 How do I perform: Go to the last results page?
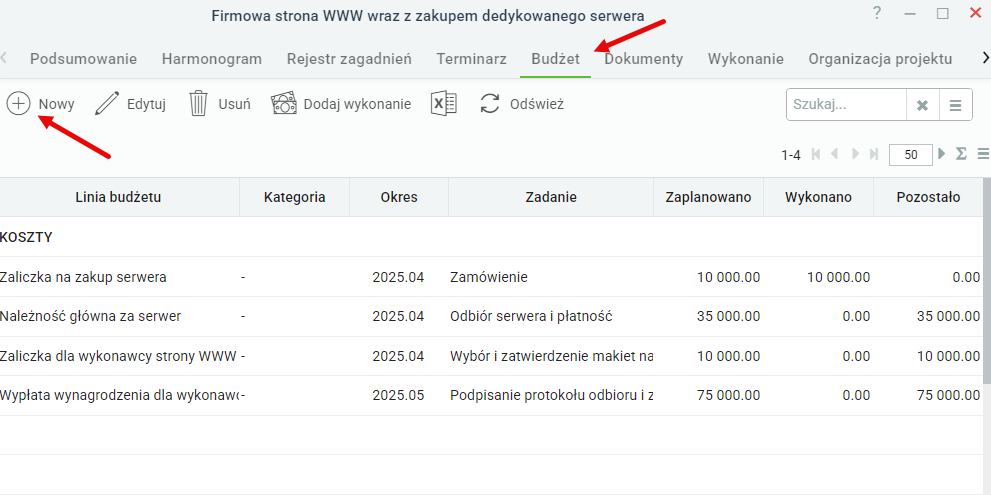(874, 154)
